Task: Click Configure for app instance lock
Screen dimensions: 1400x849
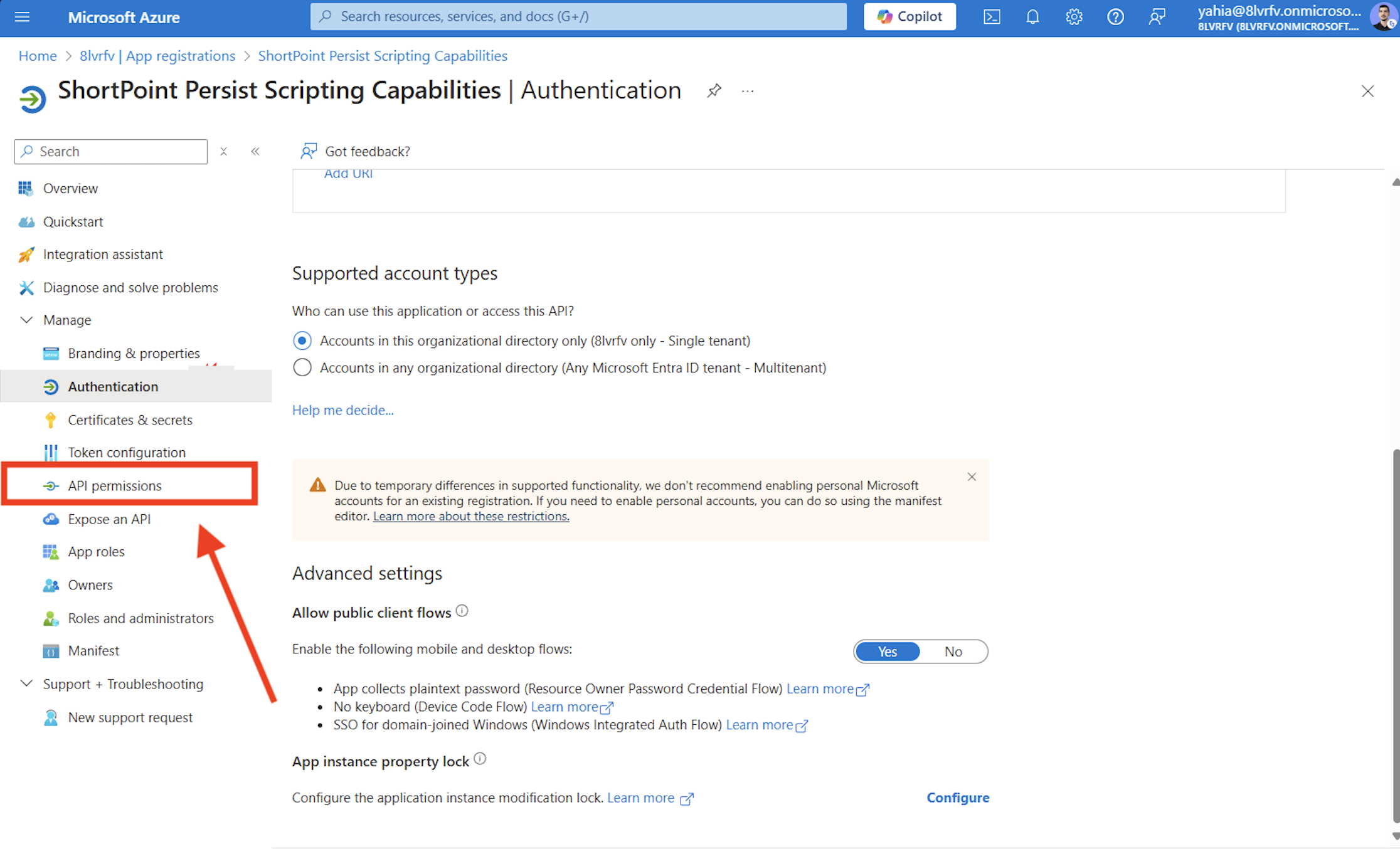Action: pos(958,798)
